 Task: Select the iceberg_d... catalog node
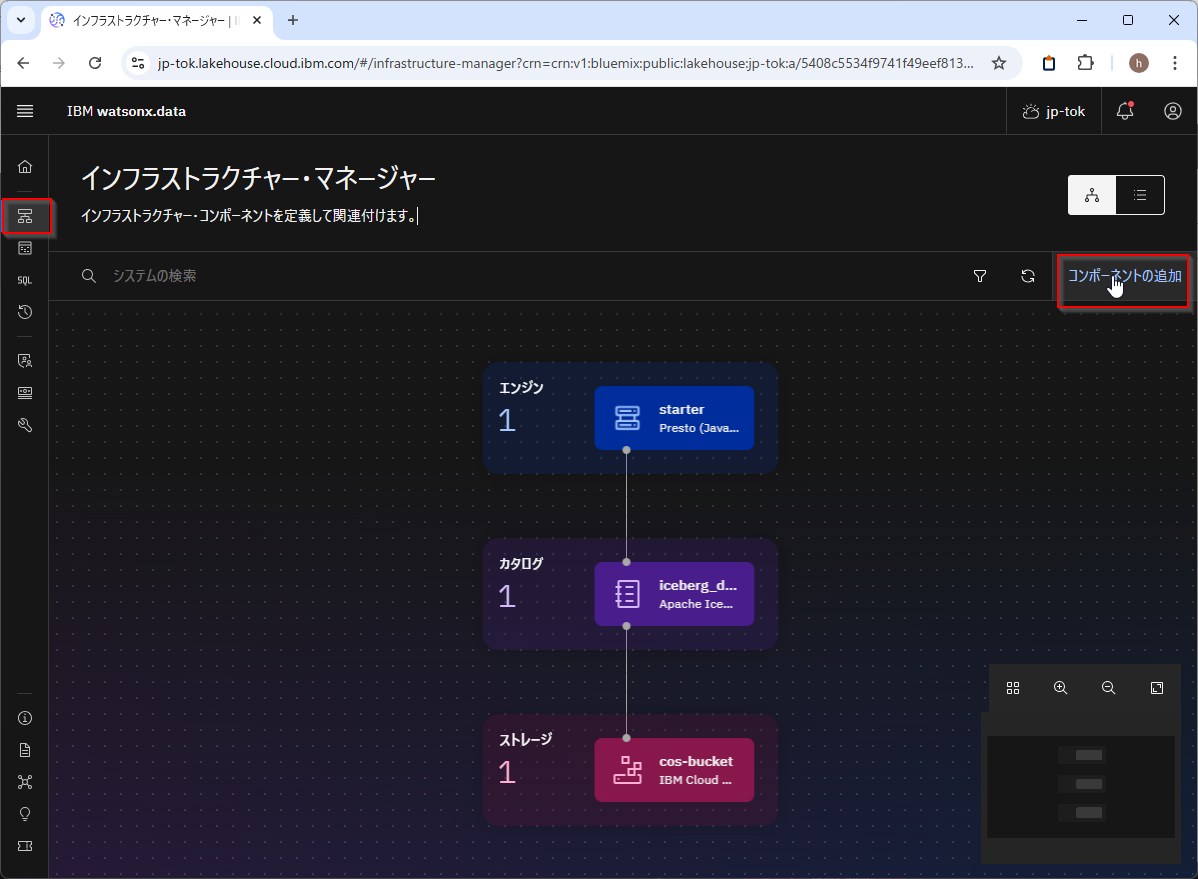[x=674, y=594]
